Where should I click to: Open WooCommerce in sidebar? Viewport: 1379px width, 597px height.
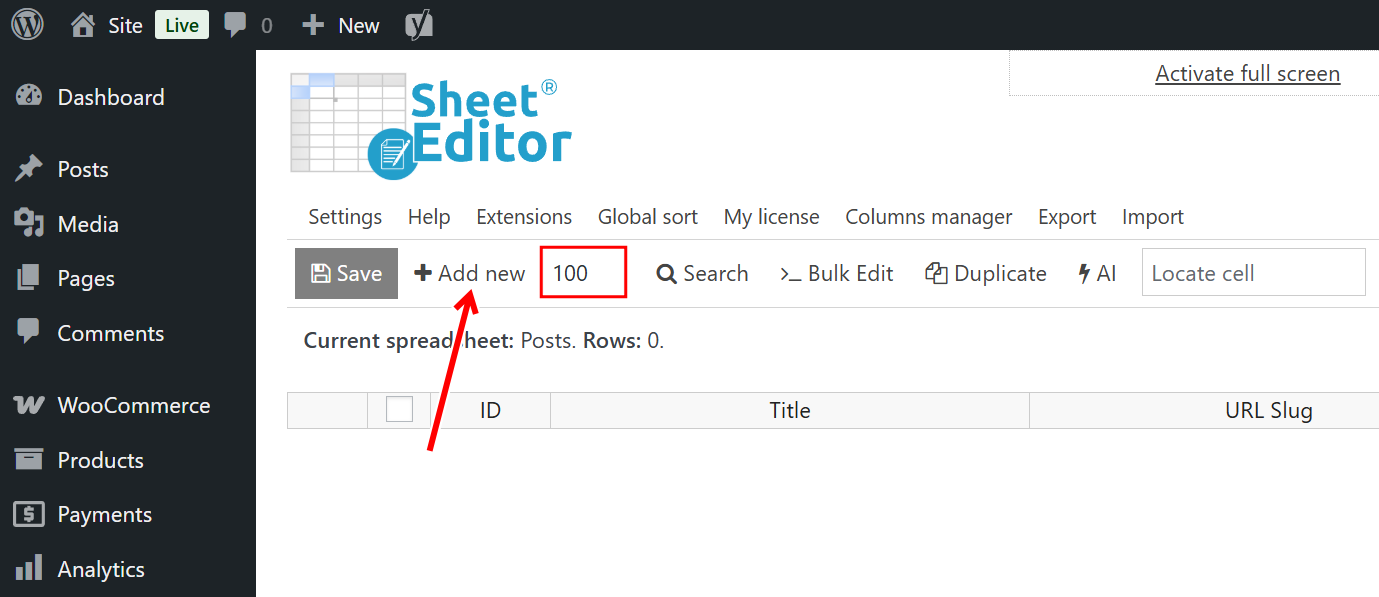pyautogui.click(x=134, y=405)
